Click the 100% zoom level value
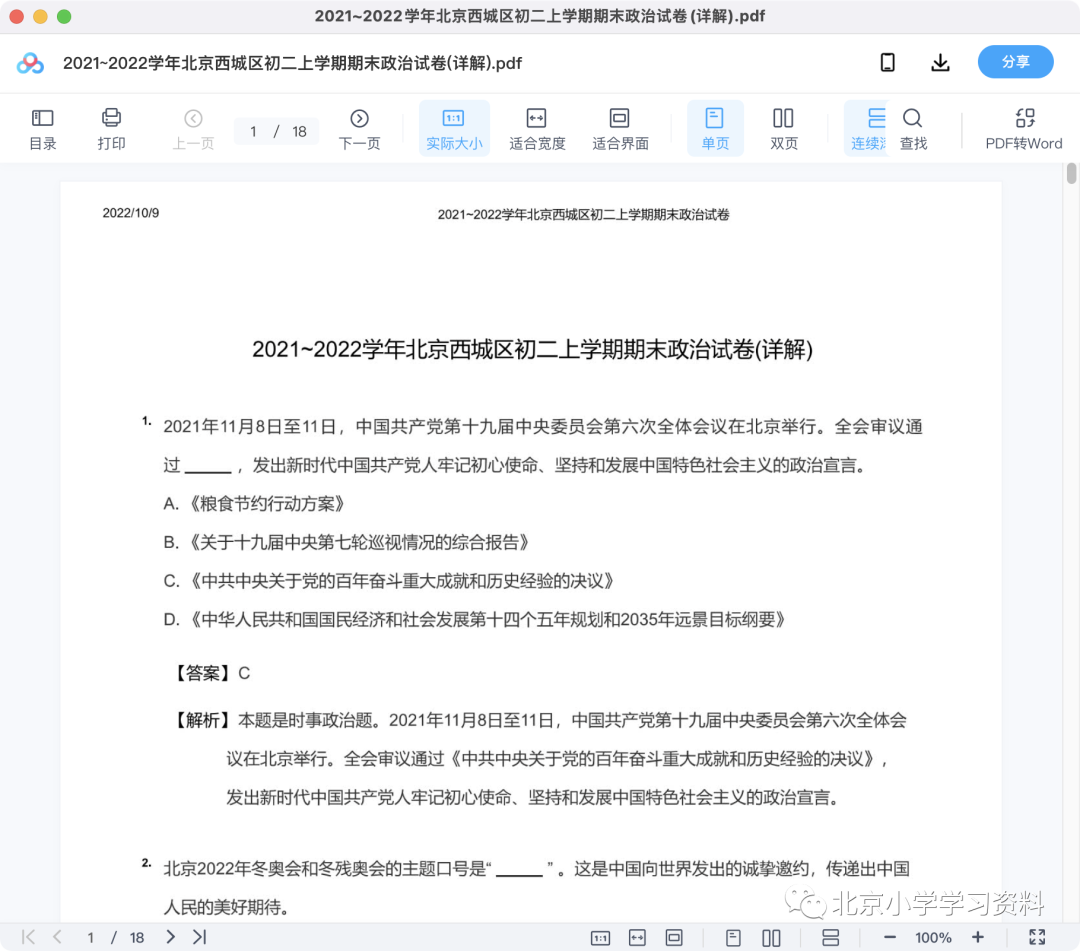1080x951 pixels. [933, 937]
